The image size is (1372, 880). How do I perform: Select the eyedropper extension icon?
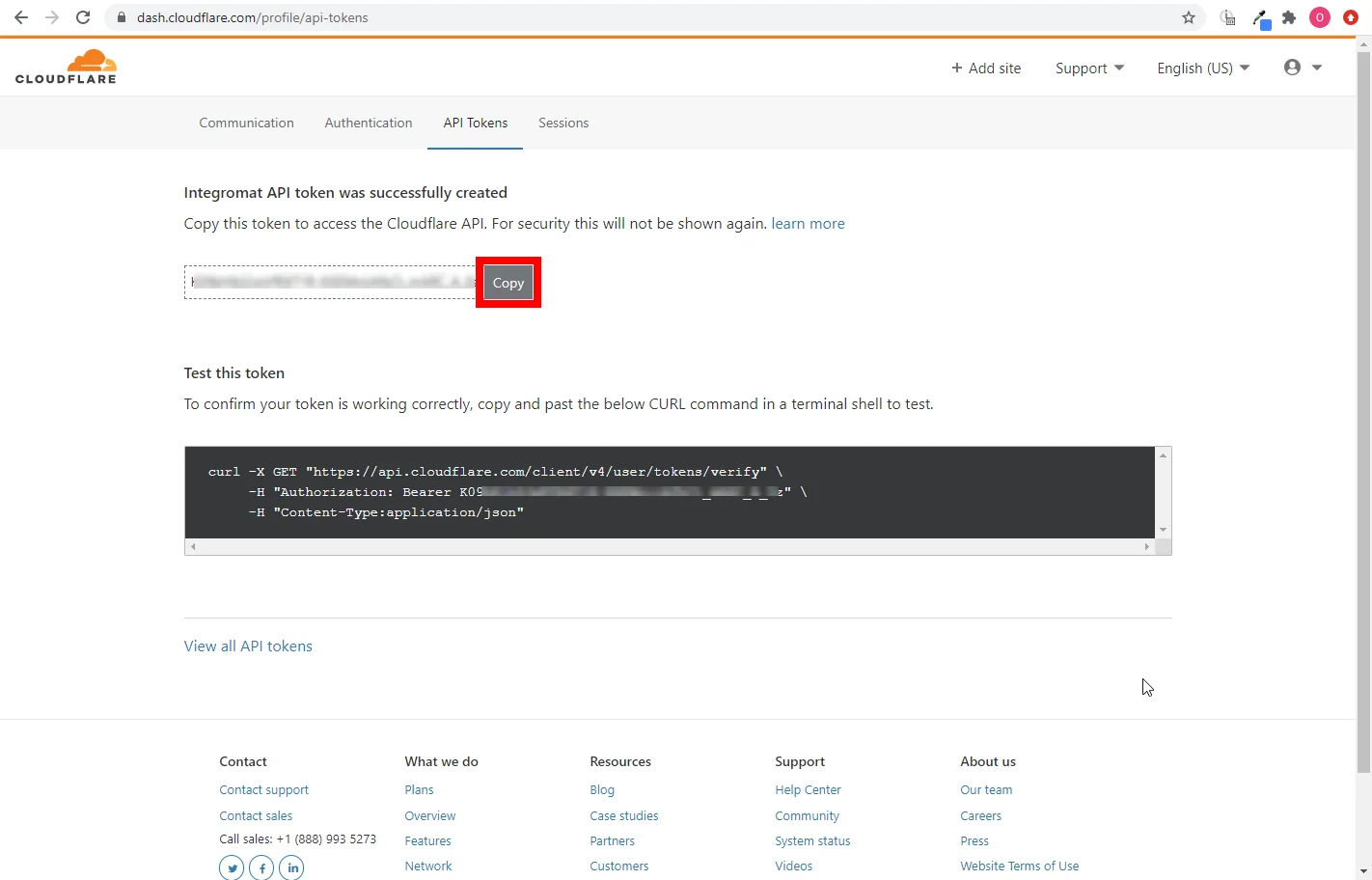1261,18
